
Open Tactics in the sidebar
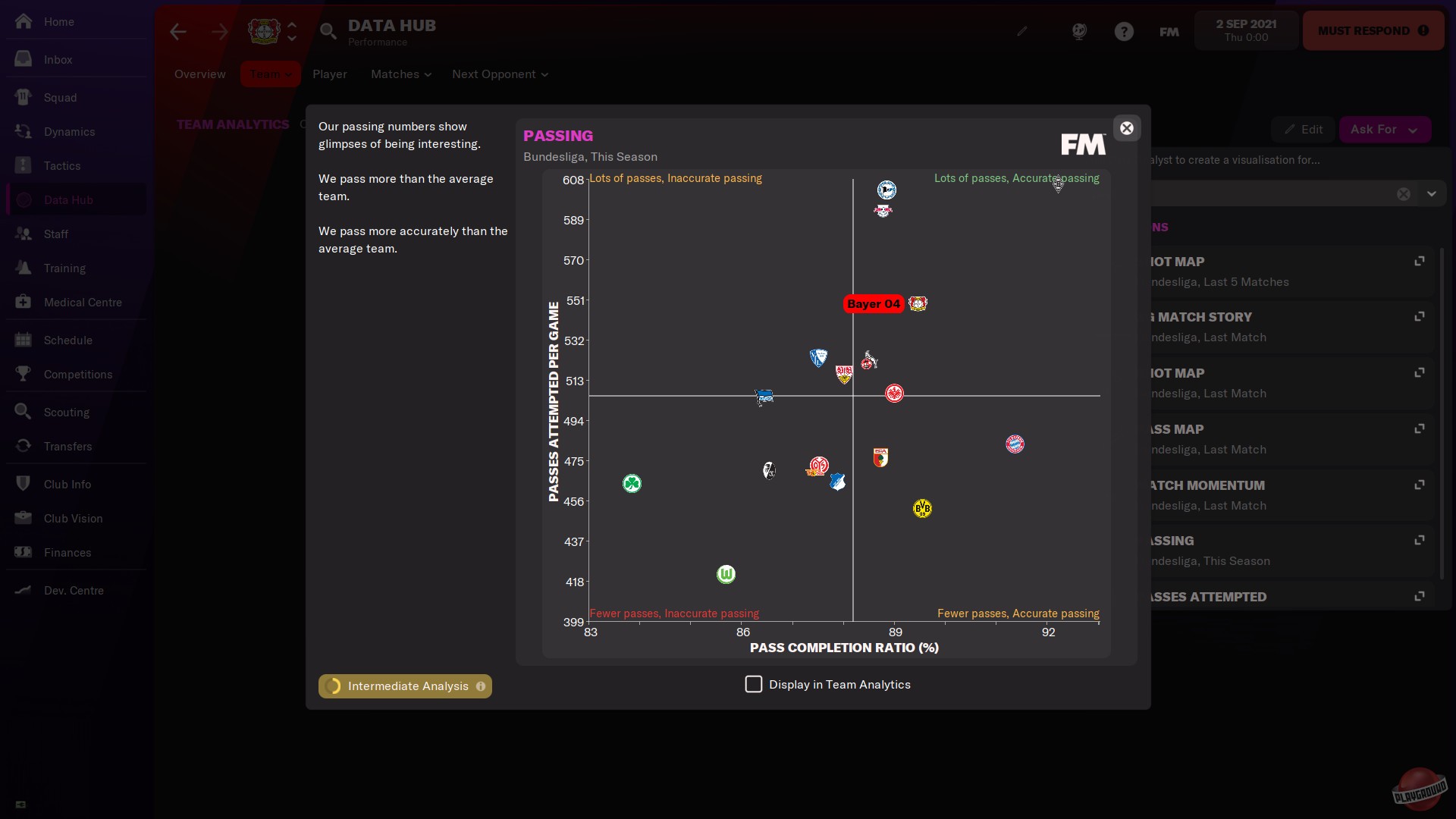62,165
